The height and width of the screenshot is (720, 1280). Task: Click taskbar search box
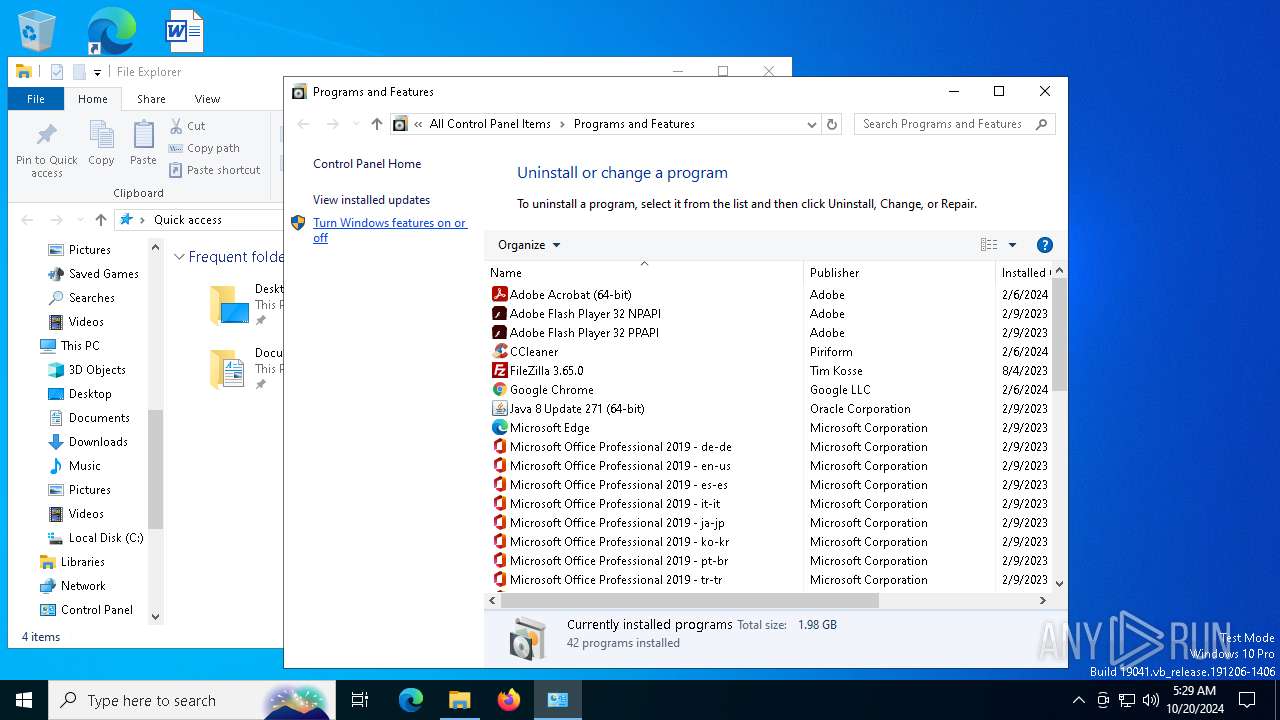pos(191,700)
